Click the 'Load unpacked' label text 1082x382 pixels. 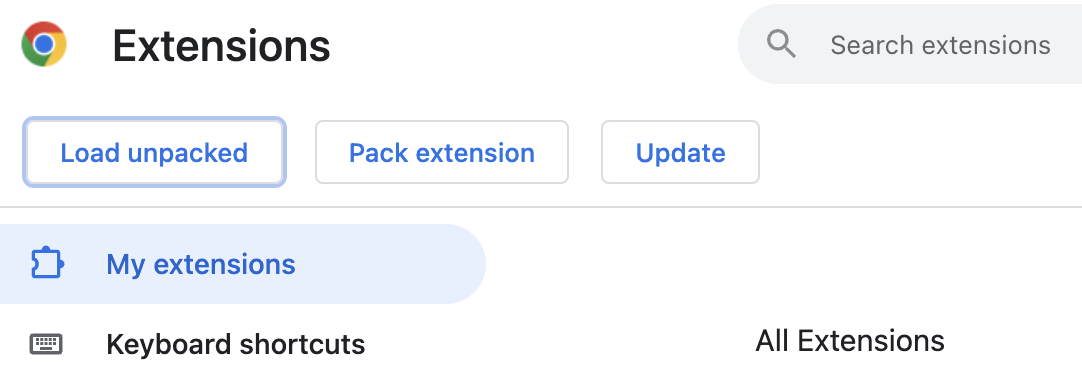154,153
